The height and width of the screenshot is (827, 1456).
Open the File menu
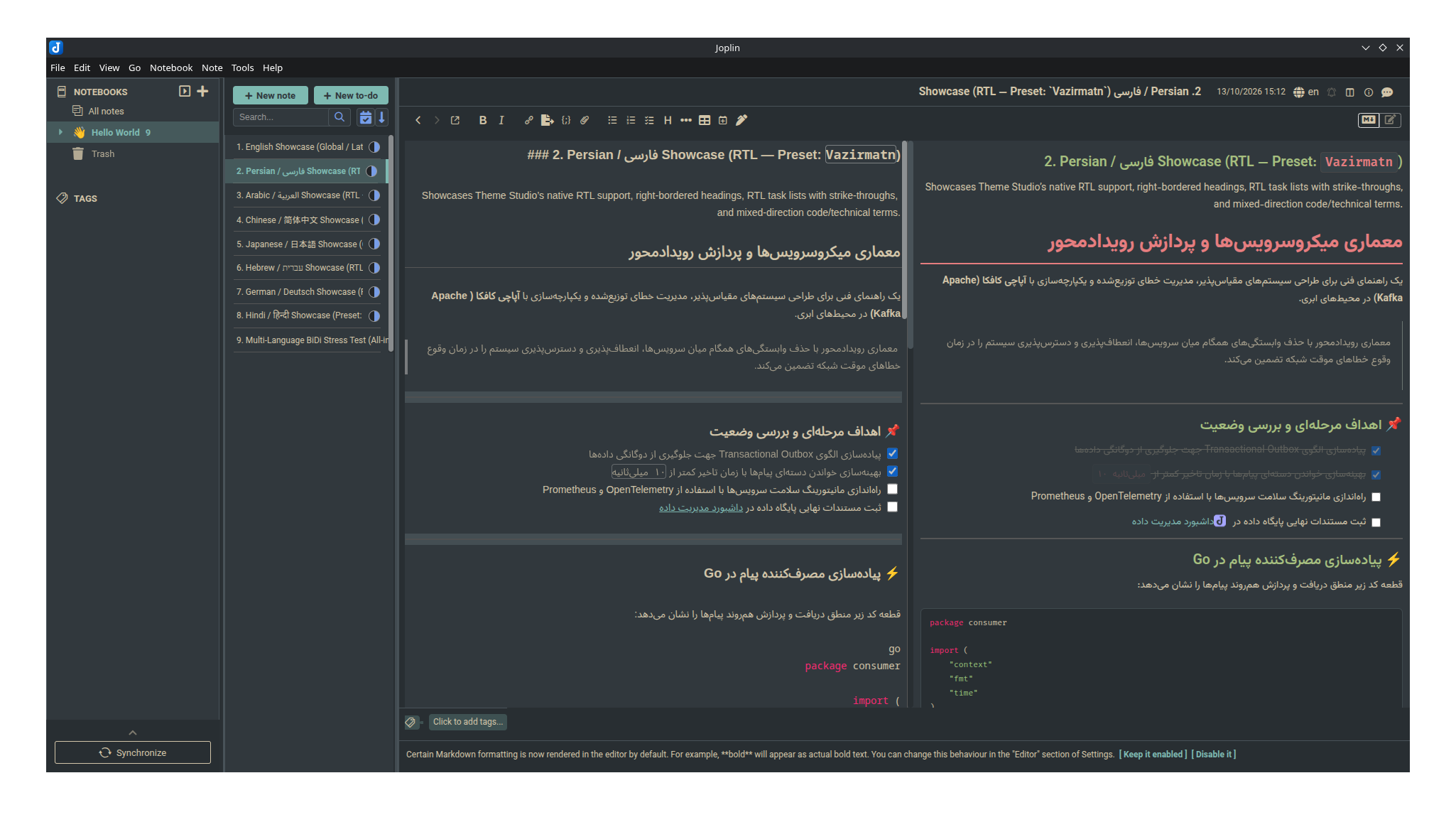[58, 67]
